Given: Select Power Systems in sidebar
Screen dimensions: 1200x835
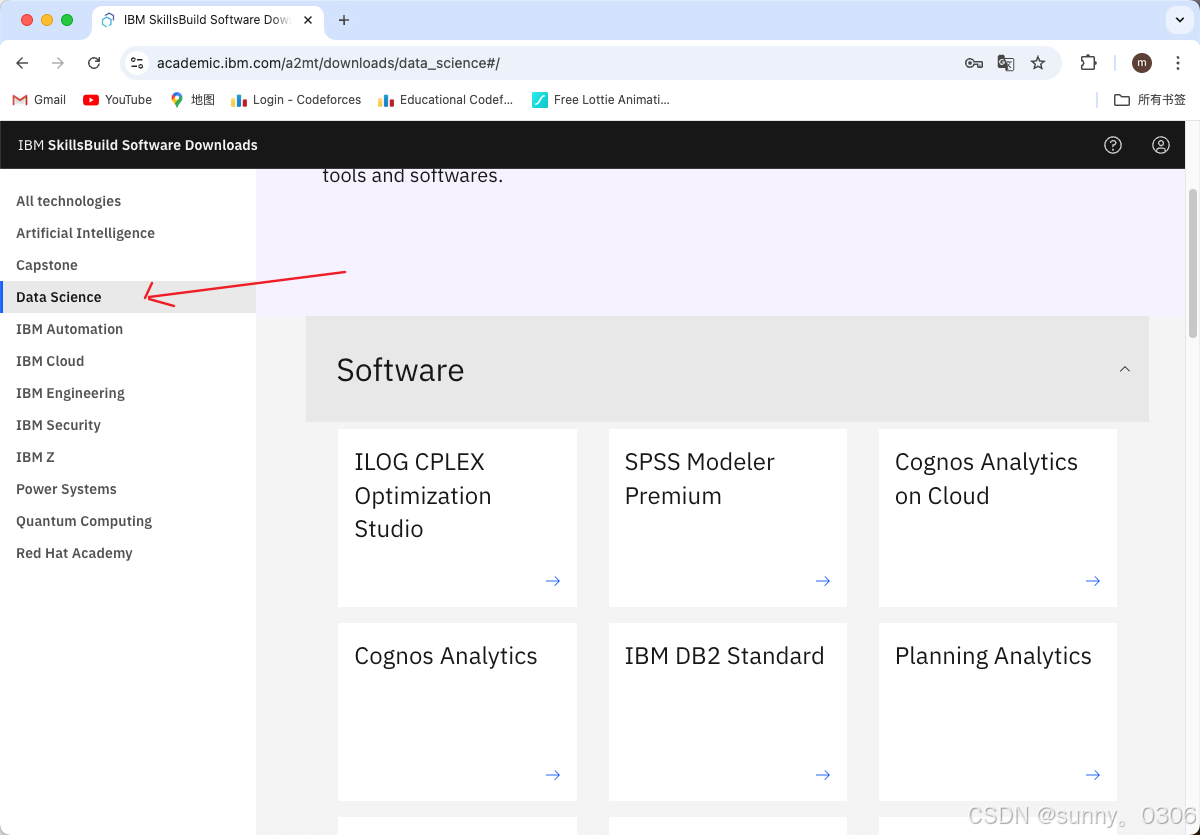Looking at the screenshot, I should point(128,489).
